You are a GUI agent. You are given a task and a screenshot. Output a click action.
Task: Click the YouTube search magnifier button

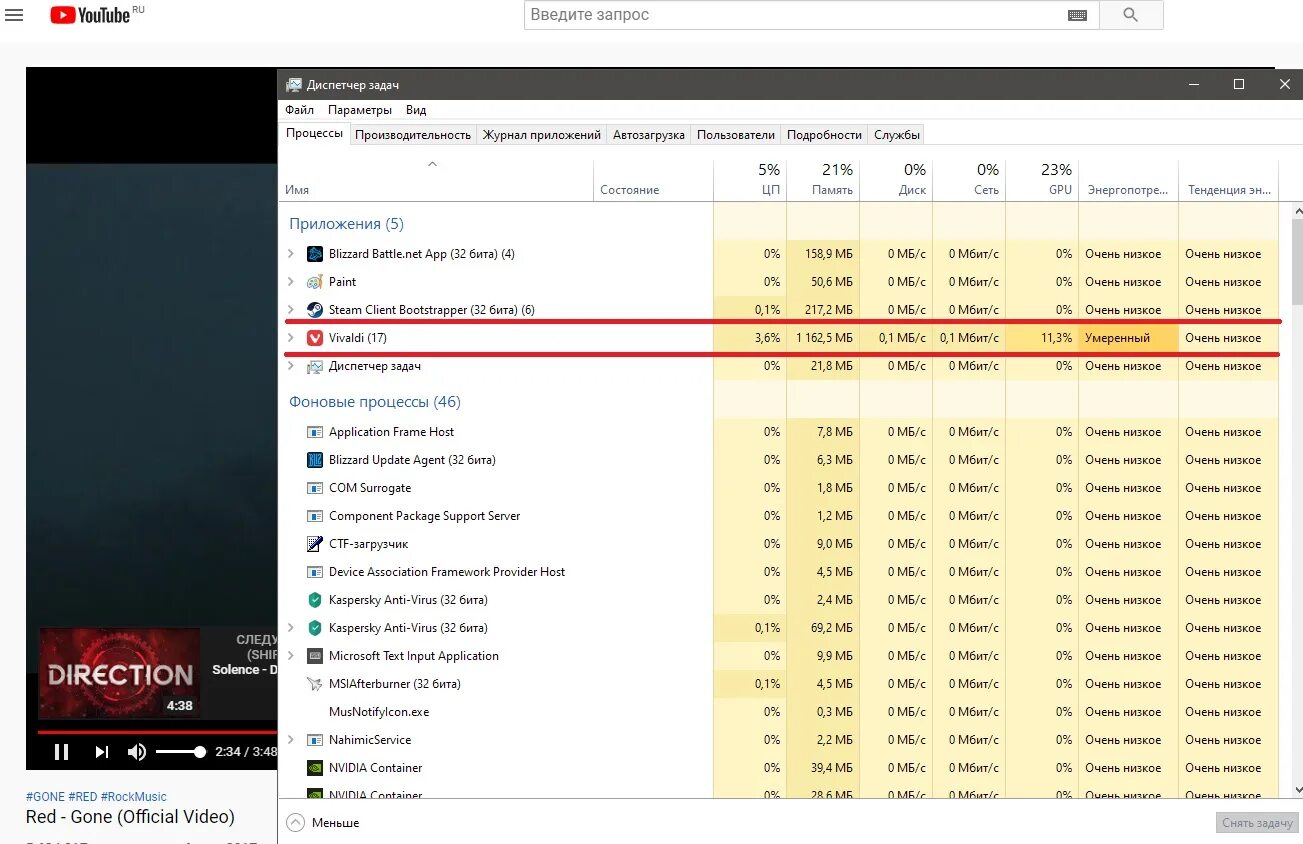pos(1131,15)
